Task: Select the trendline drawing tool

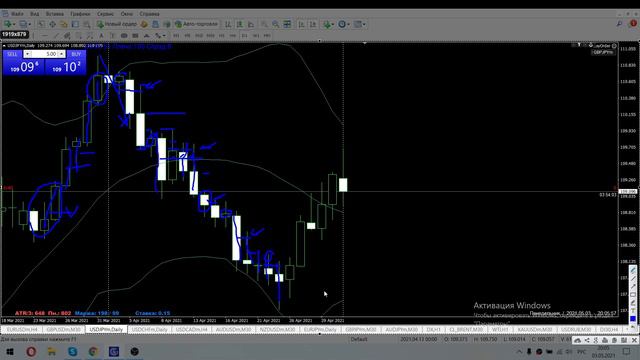Action: coord(56,36)
